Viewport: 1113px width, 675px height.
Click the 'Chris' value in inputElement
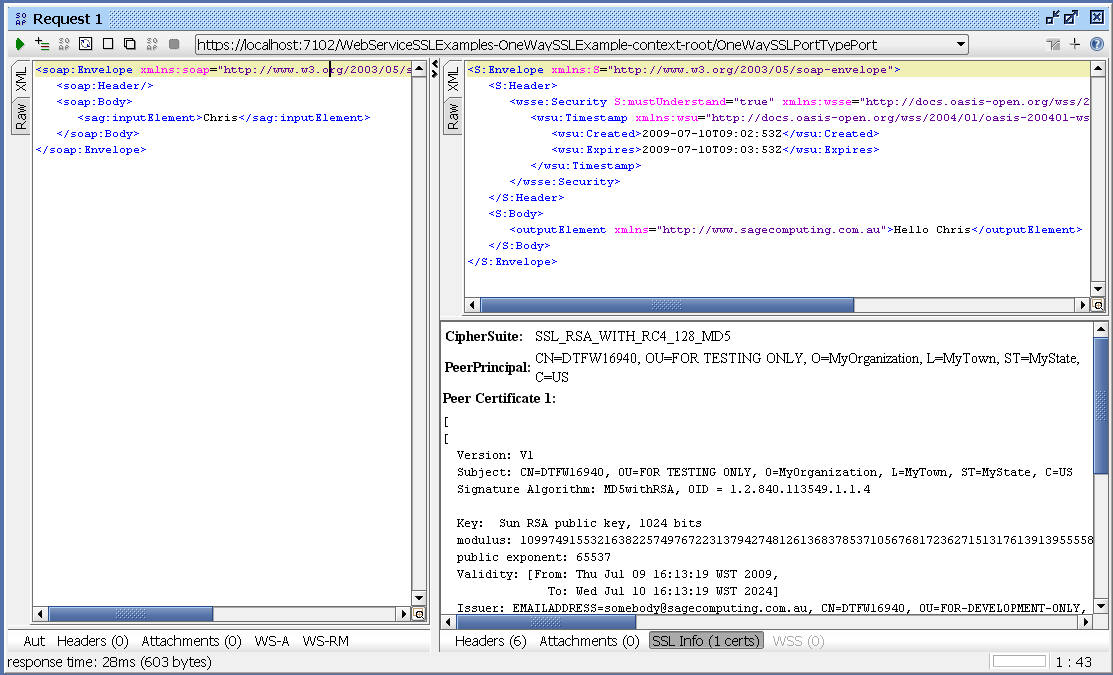pos(220,118)
